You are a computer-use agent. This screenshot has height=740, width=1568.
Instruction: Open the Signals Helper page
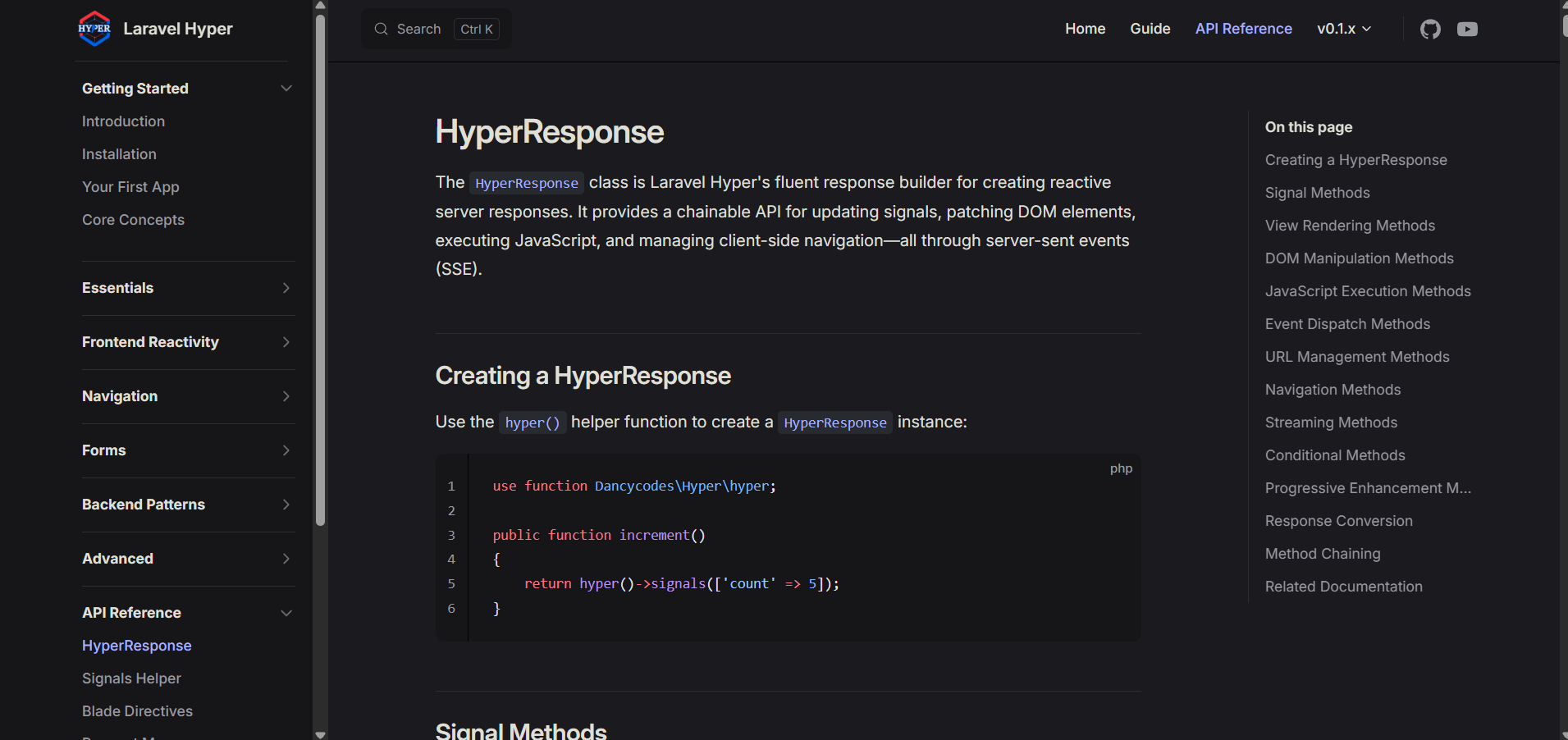pos(131,678)
